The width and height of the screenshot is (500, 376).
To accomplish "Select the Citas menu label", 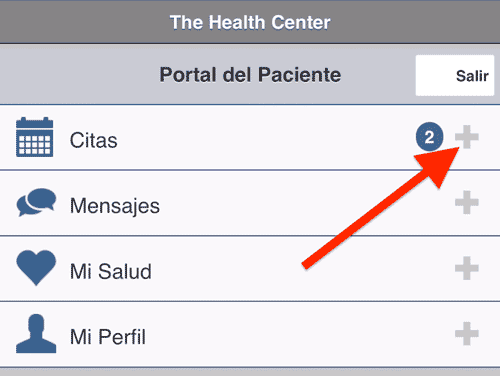I will point(94,140).
